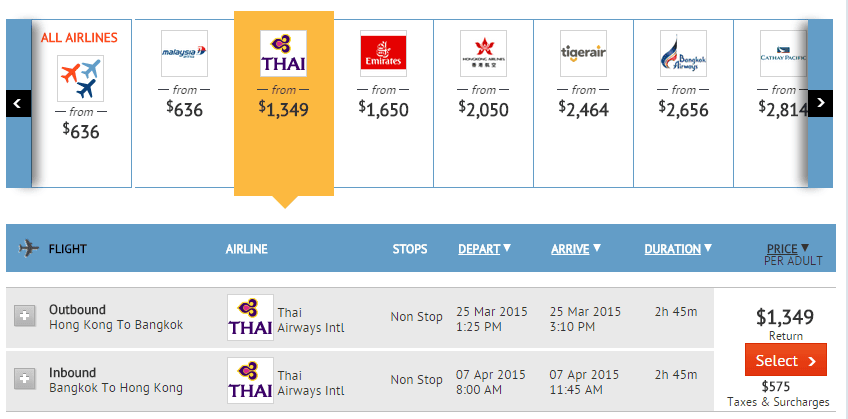The width and height of the screenshot is (848, 419).
Task: Pick the Cathay Pacific logo
Action: [783, 53]
